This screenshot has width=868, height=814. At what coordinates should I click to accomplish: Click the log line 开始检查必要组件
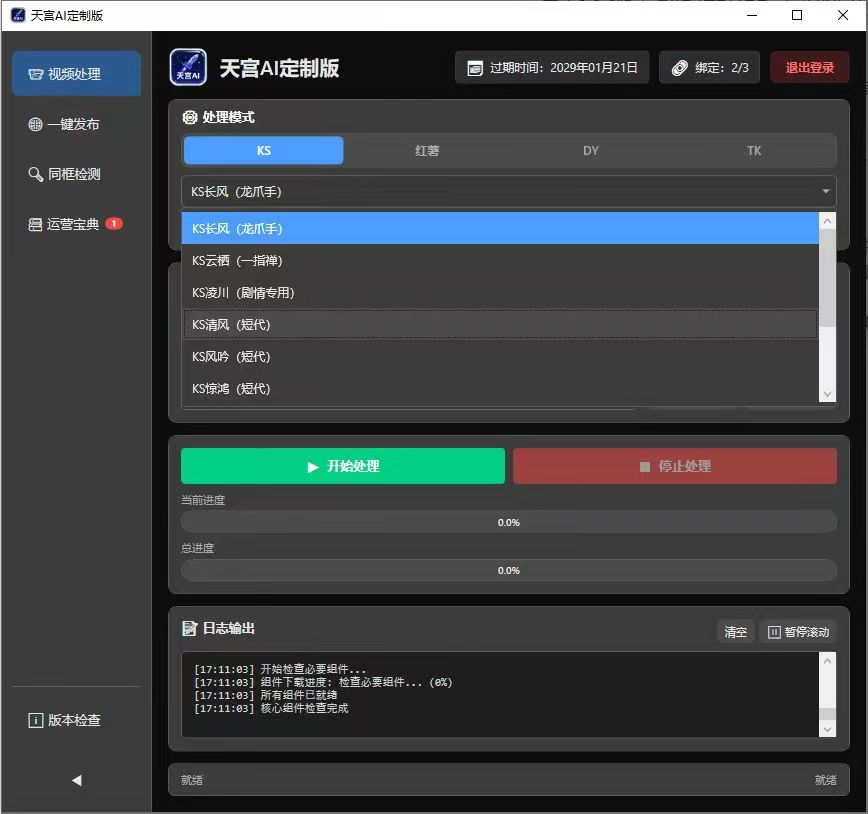click(280, 669)
